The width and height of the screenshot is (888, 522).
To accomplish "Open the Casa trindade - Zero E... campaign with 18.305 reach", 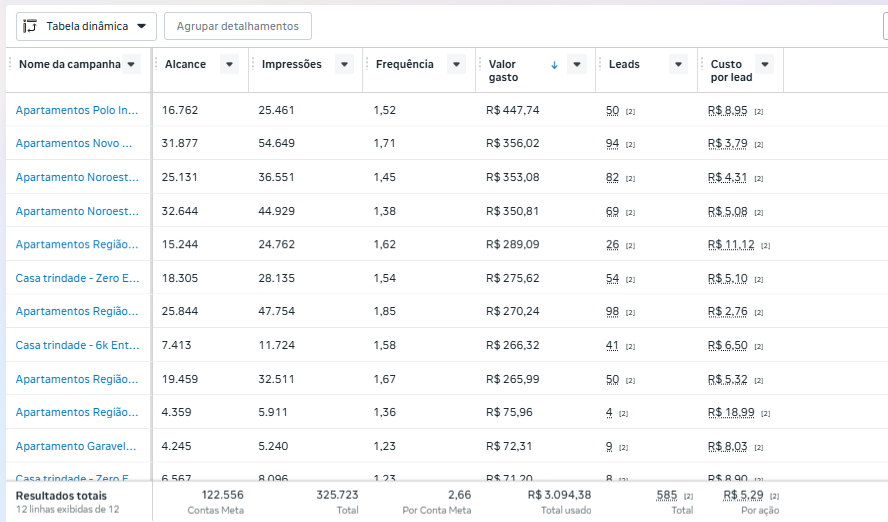I will [x=78, y=278].
